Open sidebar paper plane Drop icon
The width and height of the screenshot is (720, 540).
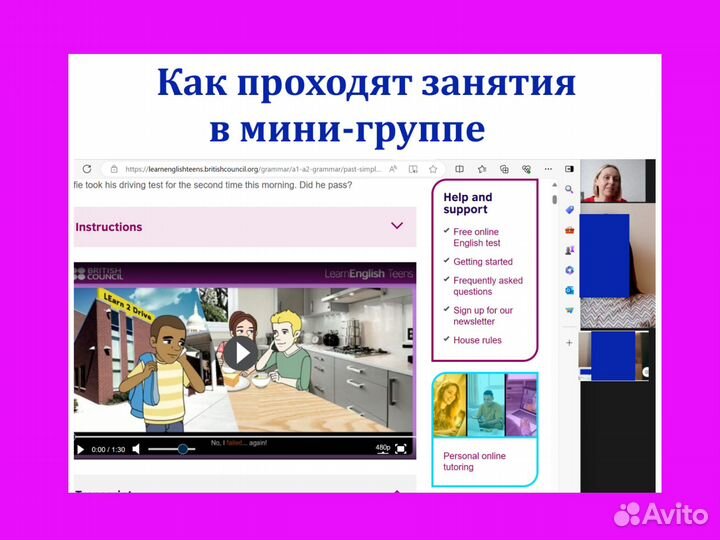569,310
